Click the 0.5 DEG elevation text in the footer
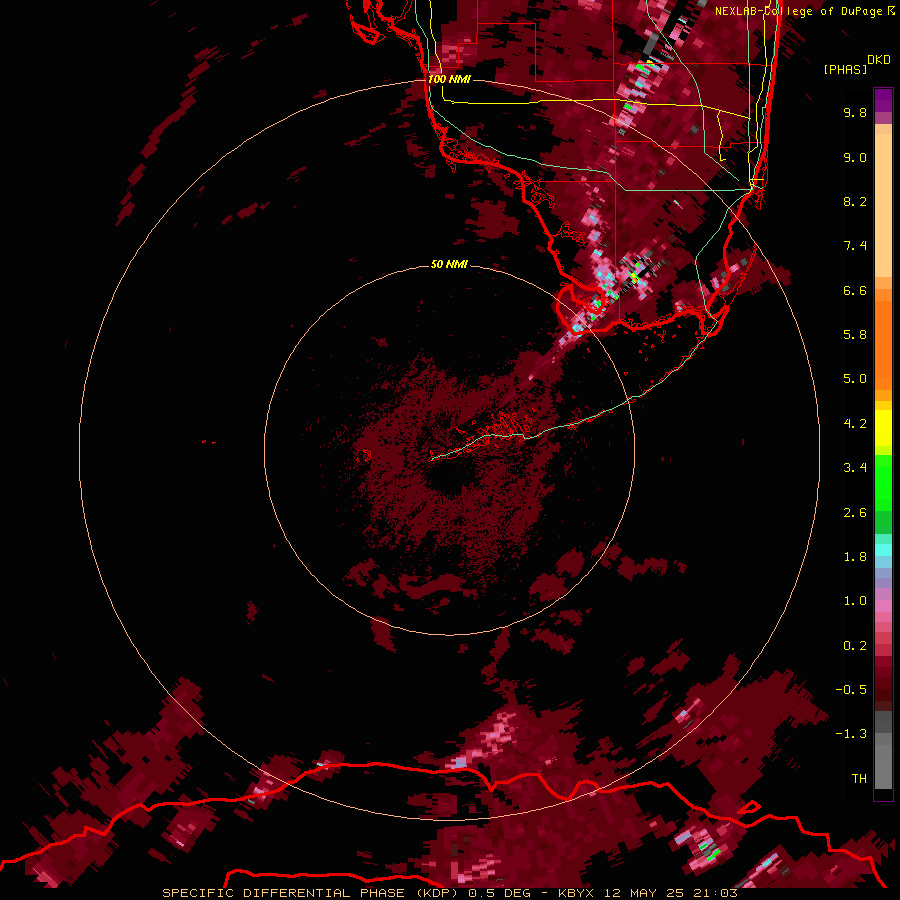Image resolution: width=900 pixels, height=900 pixels. 499,893
